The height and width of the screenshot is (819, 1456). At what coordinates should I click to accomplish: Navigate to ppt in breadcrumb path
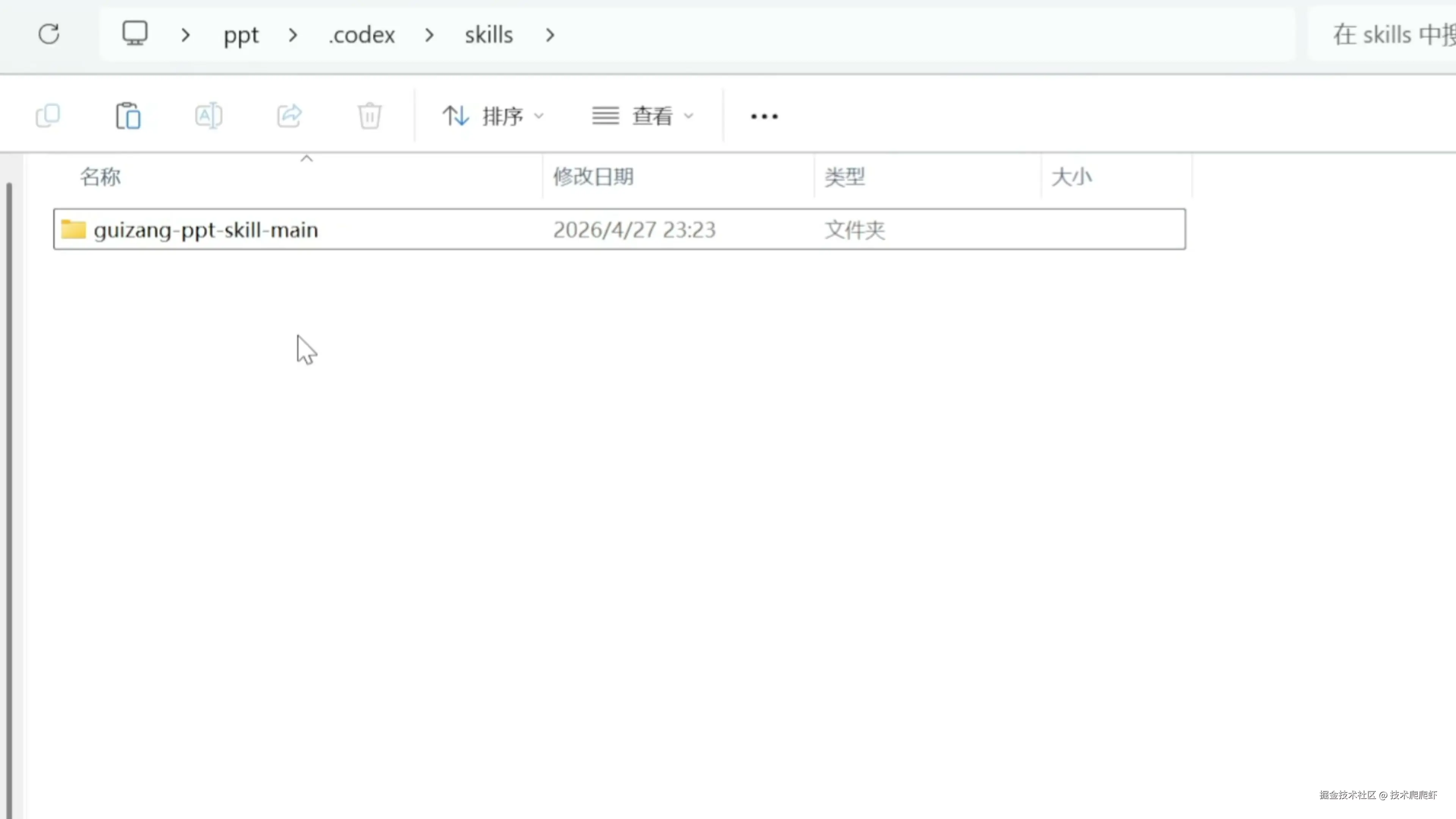pos(241,35)
